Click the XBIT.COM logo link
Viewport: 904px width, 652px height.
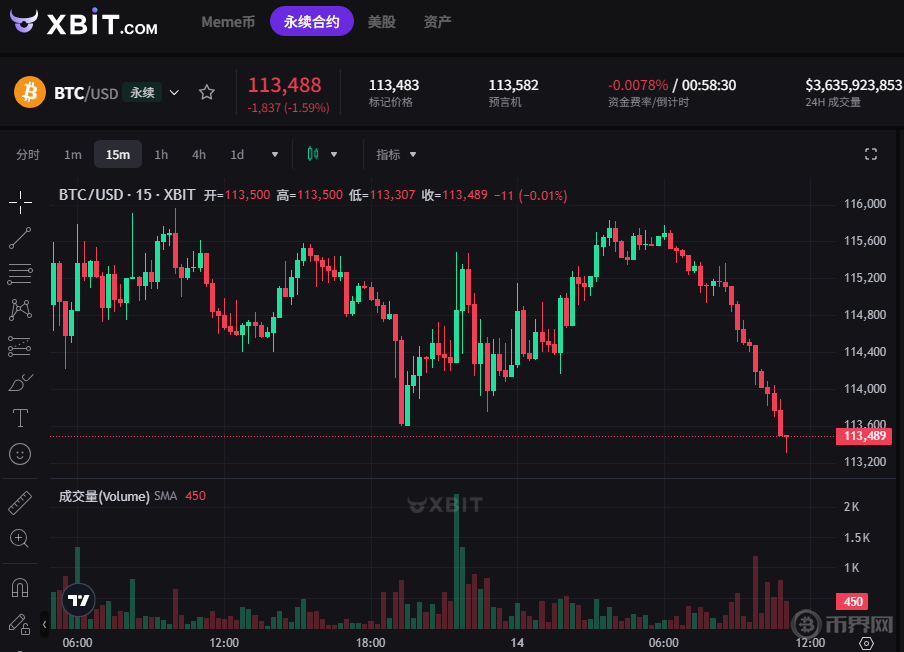[85, 23]
